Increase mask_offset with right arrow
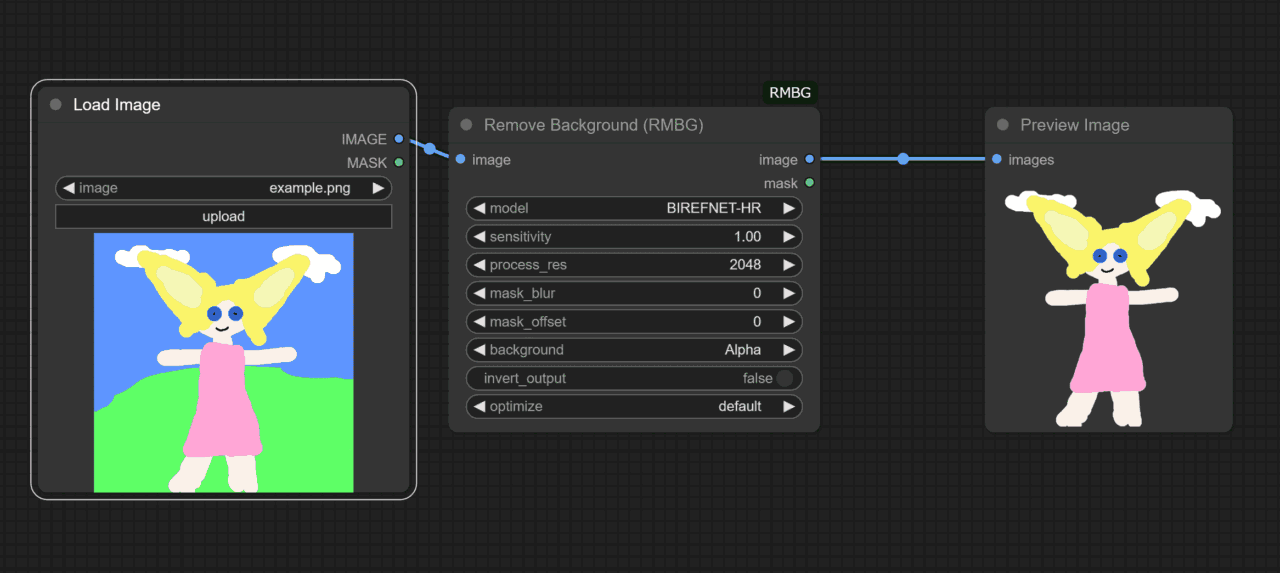The width and height of the screenshot is (1280, 573). coord(788,322)
